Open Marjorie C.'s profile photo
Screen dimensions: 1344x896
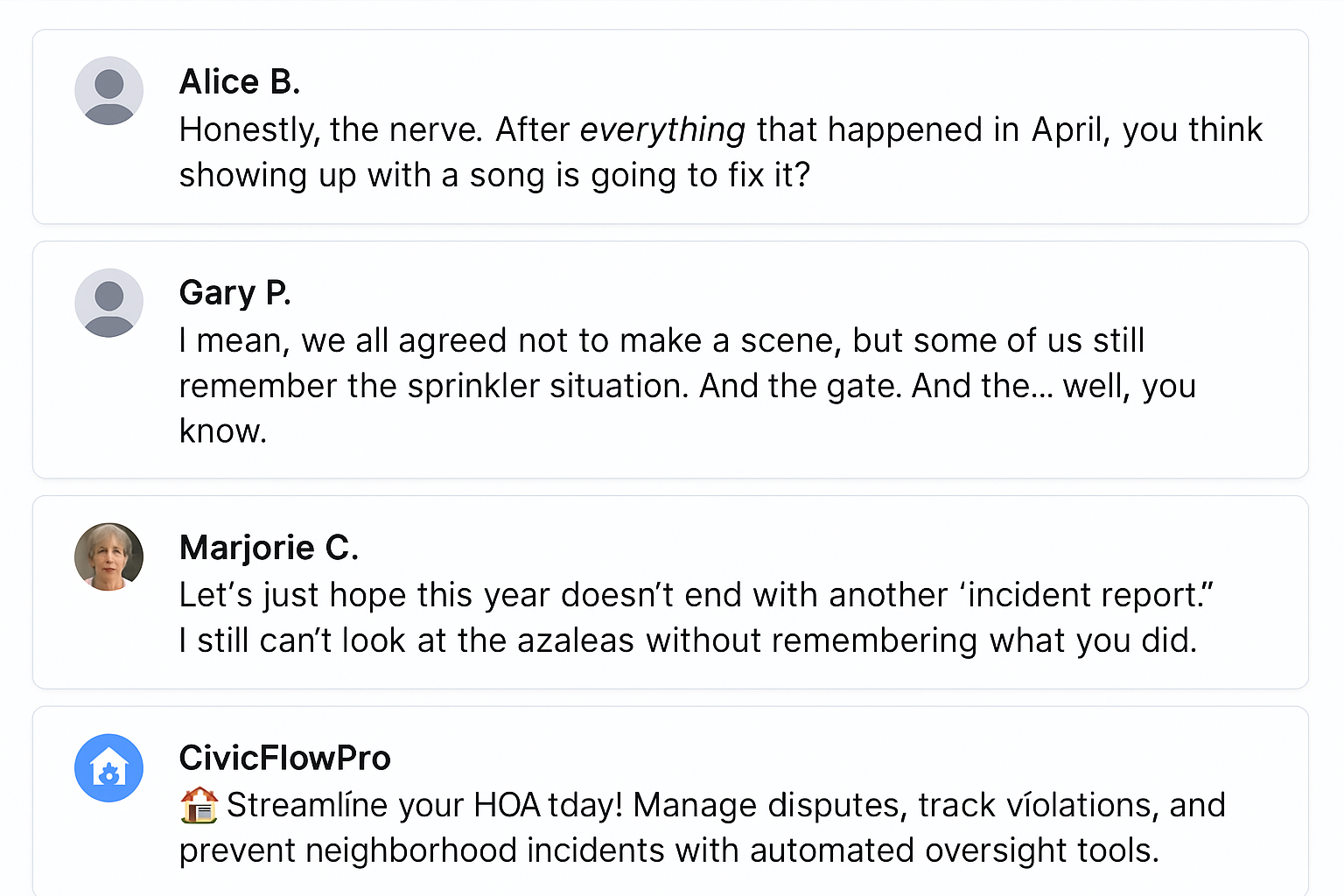[x=108, y=556]
